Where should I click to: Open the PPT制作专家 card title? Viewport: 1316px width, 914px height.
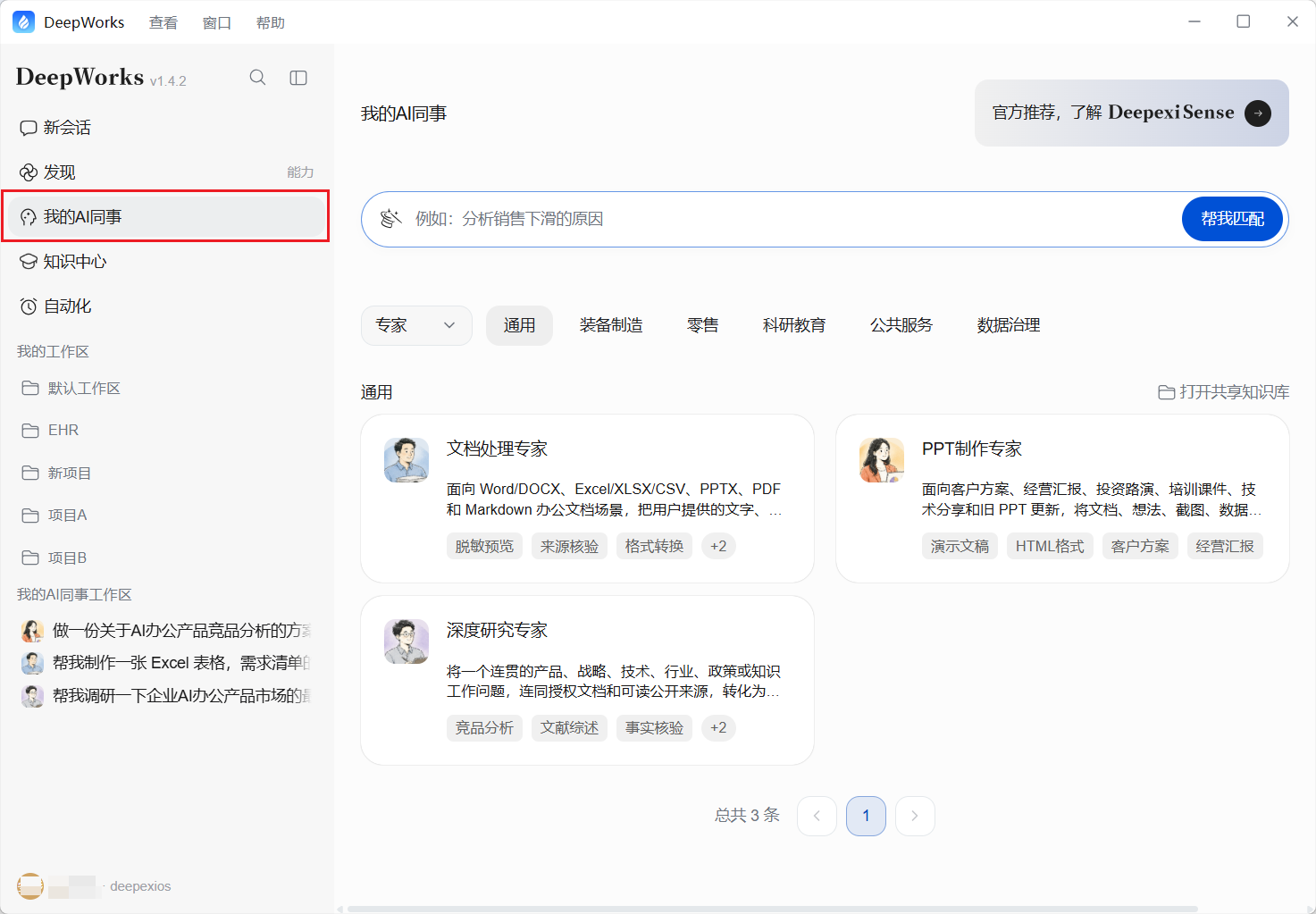click(972, 449)
